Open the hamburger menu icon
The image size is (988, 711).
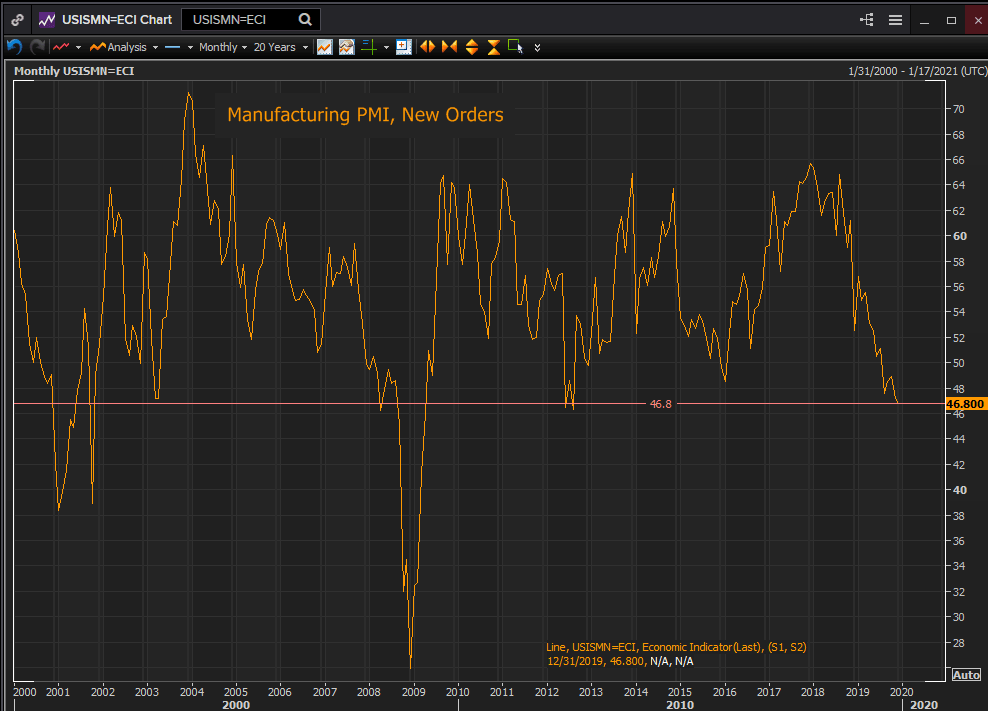pyautogui.click(x=895, y=20)
